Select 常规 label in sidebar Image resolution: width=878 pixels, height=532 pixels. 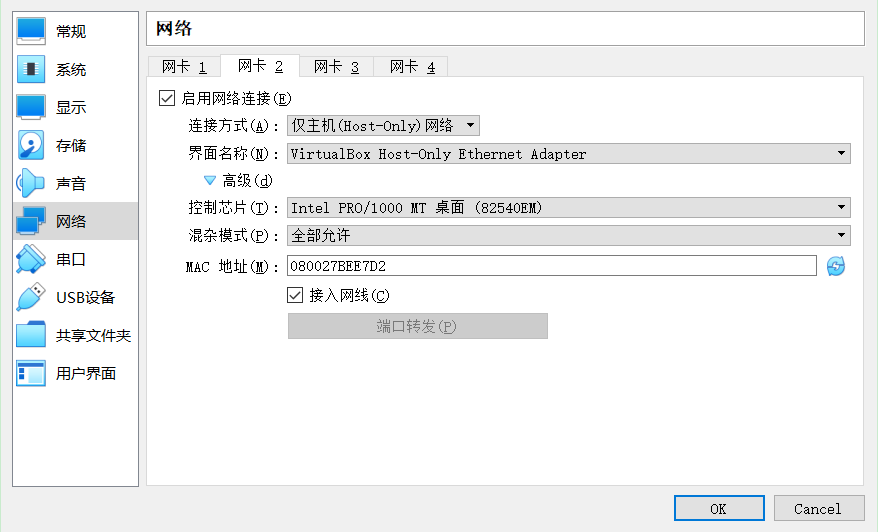click(71, 31)
